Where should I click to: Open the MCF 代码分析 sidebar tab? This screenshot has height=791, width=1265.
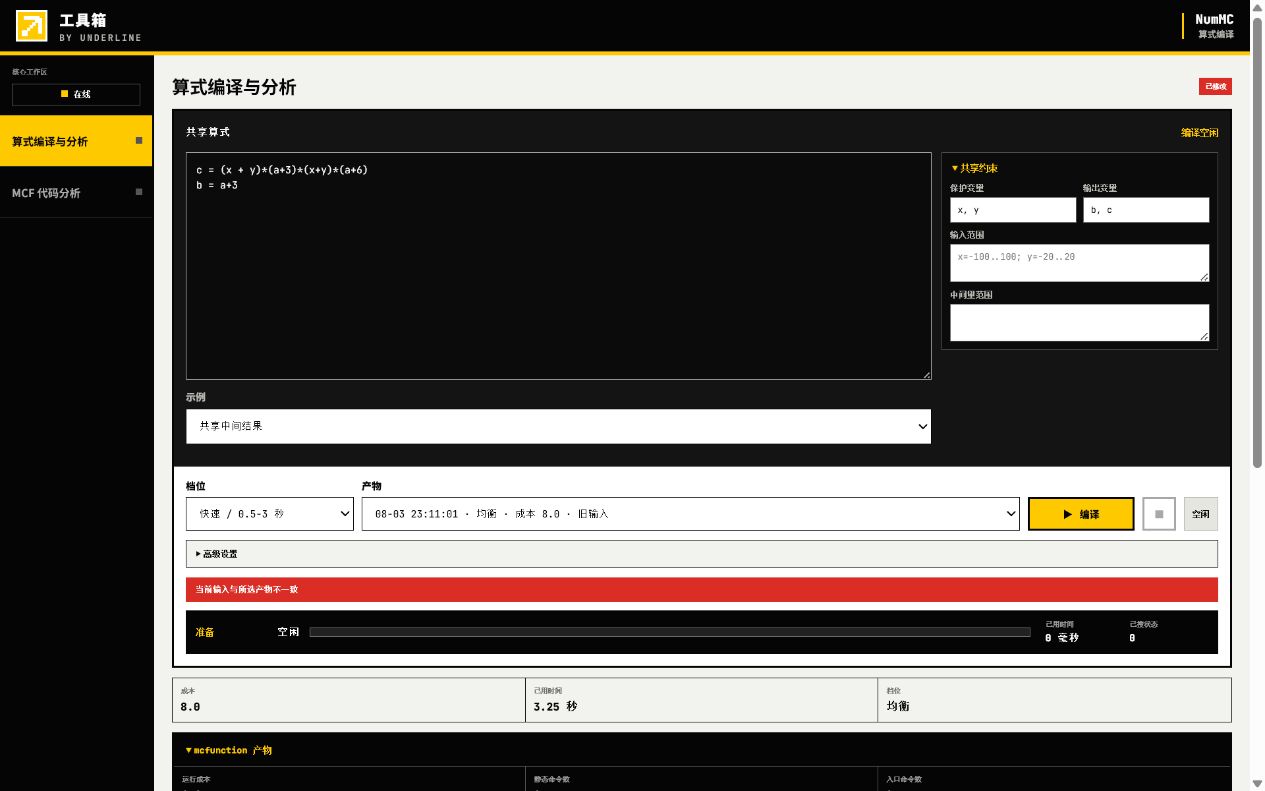coord(76,192)
